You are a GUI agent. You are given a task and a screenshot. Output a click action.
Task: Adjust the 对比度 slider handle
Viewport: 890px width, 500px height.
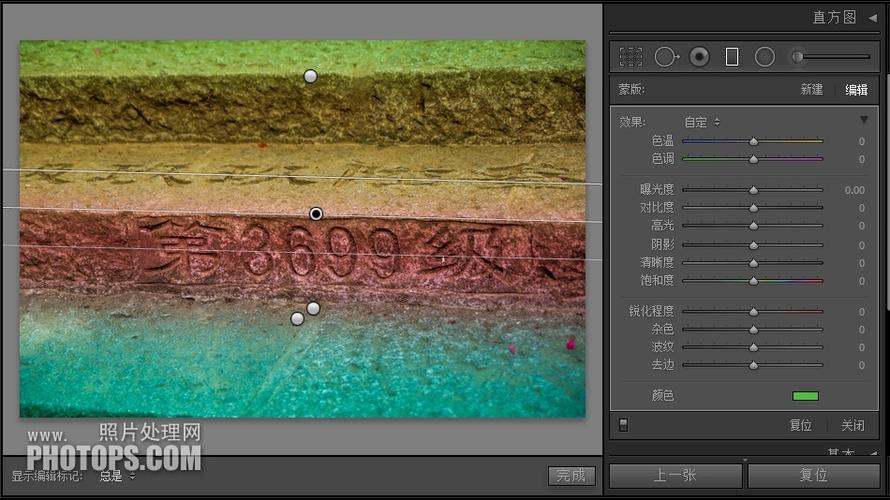(x=754, y=208)
